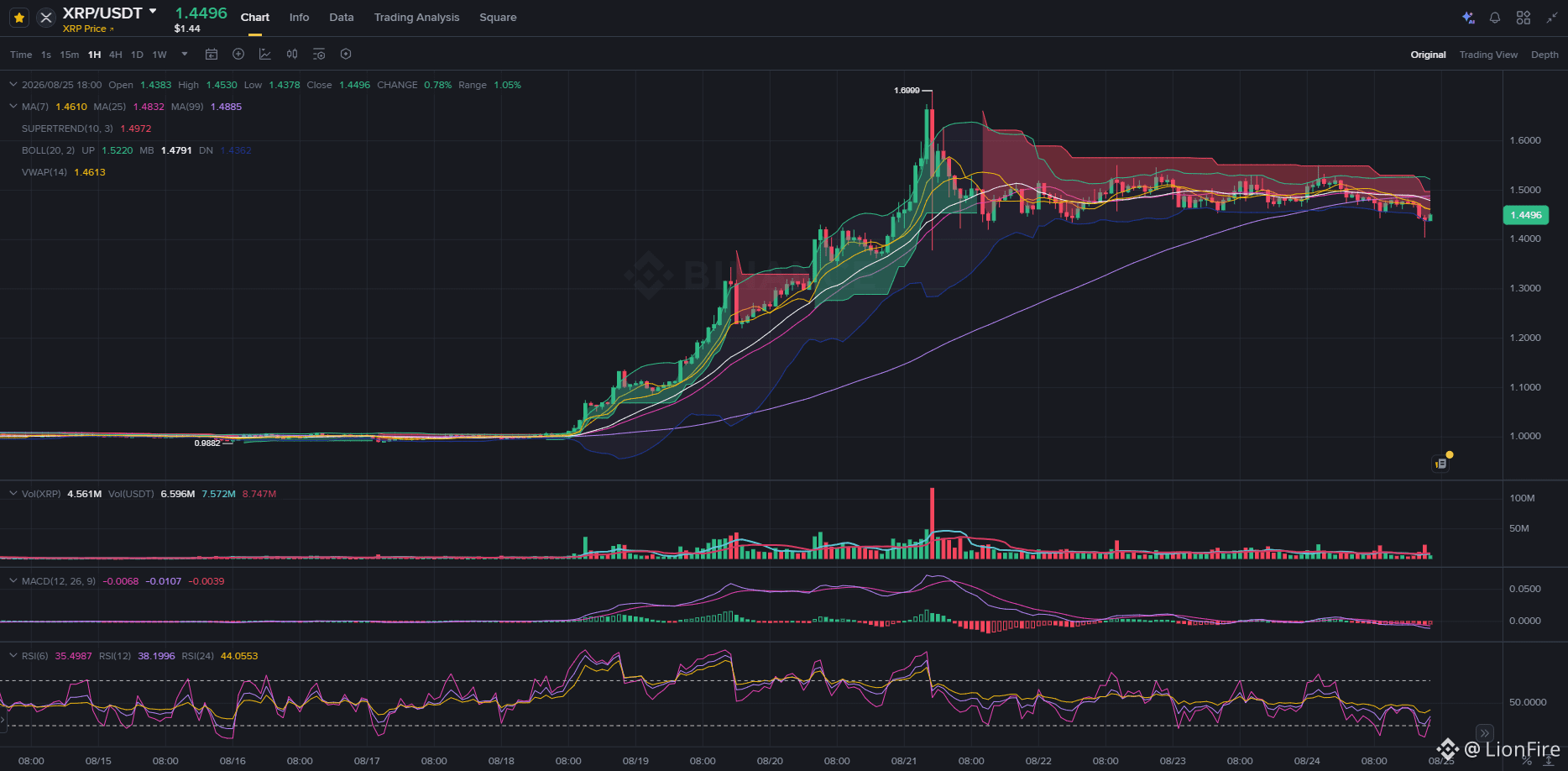Click the current price tag 1.4496 on axis
Viewport: 1568px width, 771px height.
point(1525,215)
